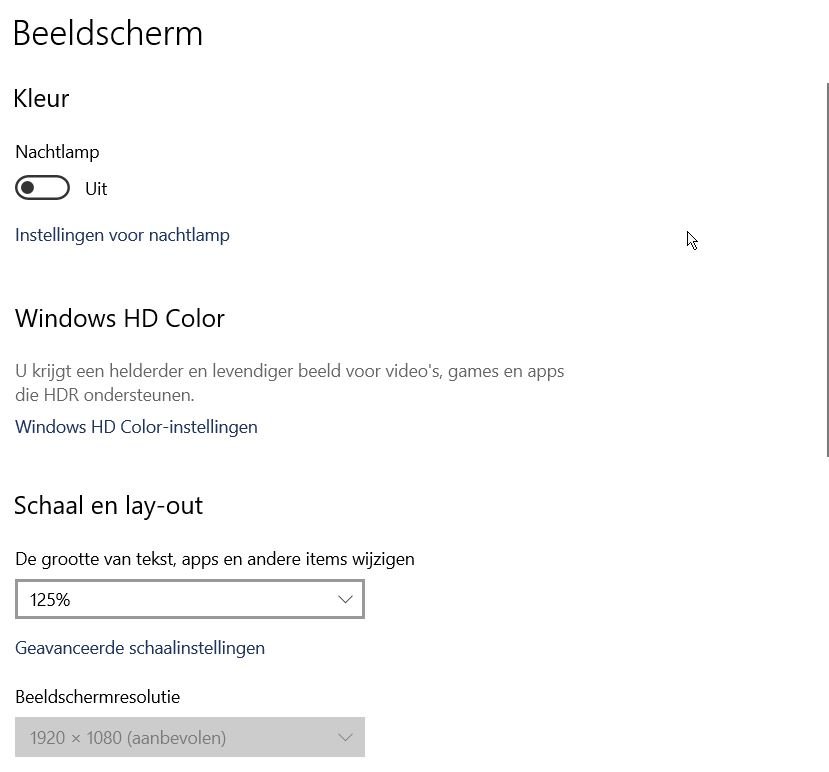Click the vertical scrollbar on the right

[827, 270]
